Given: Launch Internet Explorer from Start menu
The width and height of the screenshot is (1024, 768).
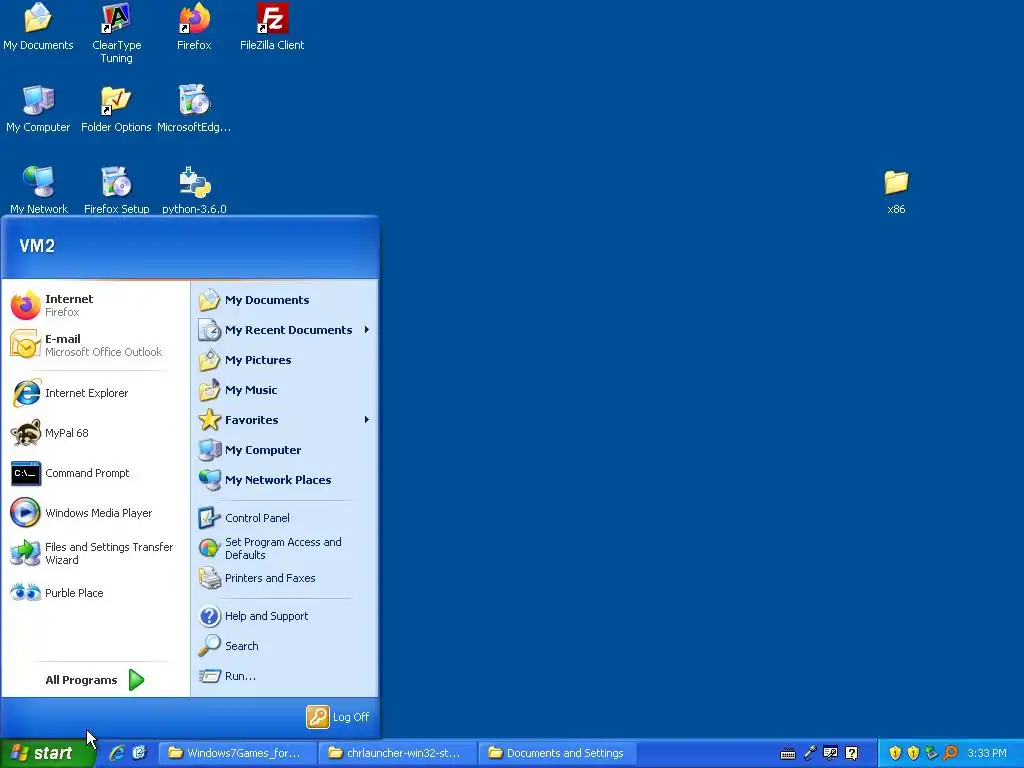Looking at the screenshot, I should pos(95,393).
